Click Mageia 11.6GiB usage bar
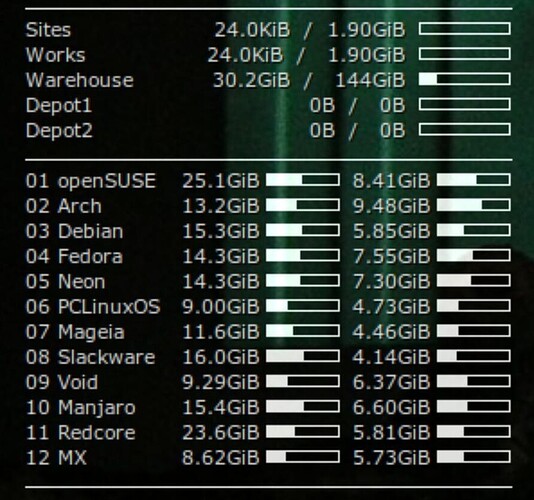This screenshot has height=500, width=534. point(303,331)
